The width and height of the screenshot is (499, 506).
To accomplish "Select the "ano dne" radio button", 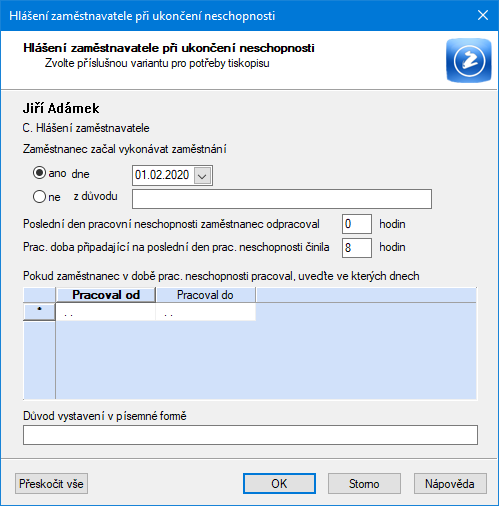I will pos(39,173).
